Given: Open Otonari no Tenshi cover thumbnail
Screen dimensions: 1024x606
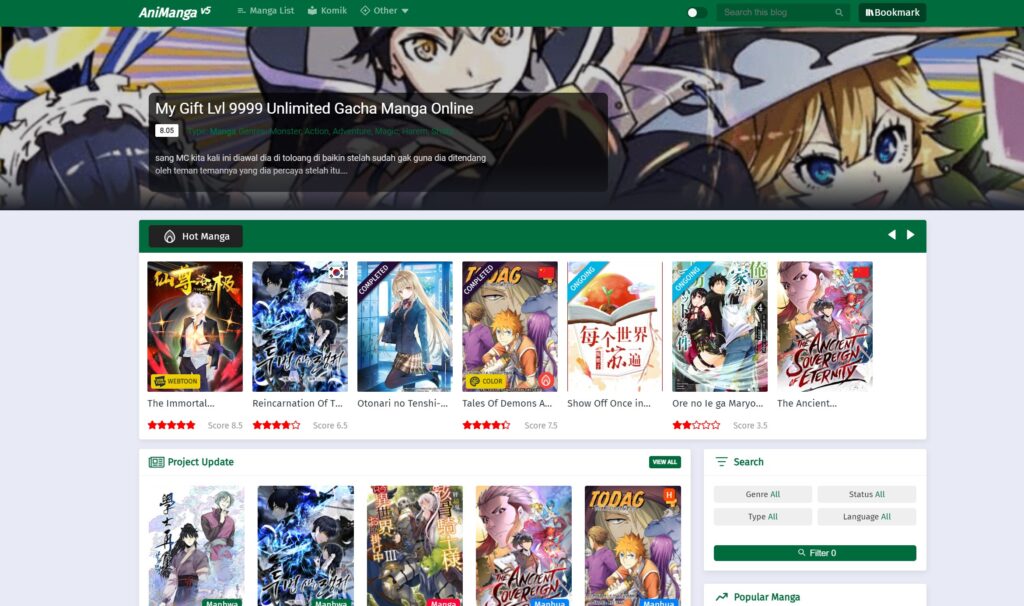Looking at the screenshot, I should [x=405, y=327].
